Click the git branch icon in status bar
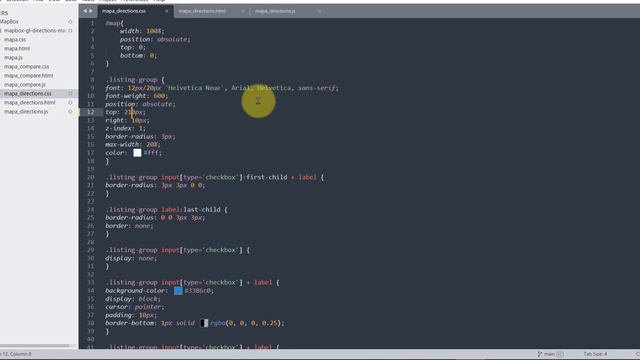This screenshot has width=640, height=360. pyautogui.click(x=540, y=354)
